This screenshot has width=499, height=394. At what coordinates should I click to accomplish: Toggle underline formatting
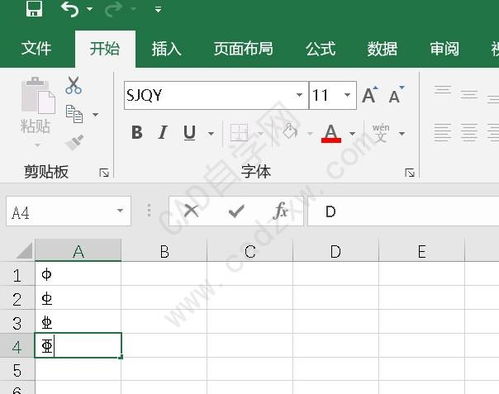pyautogui.click(x=190, y=133)
